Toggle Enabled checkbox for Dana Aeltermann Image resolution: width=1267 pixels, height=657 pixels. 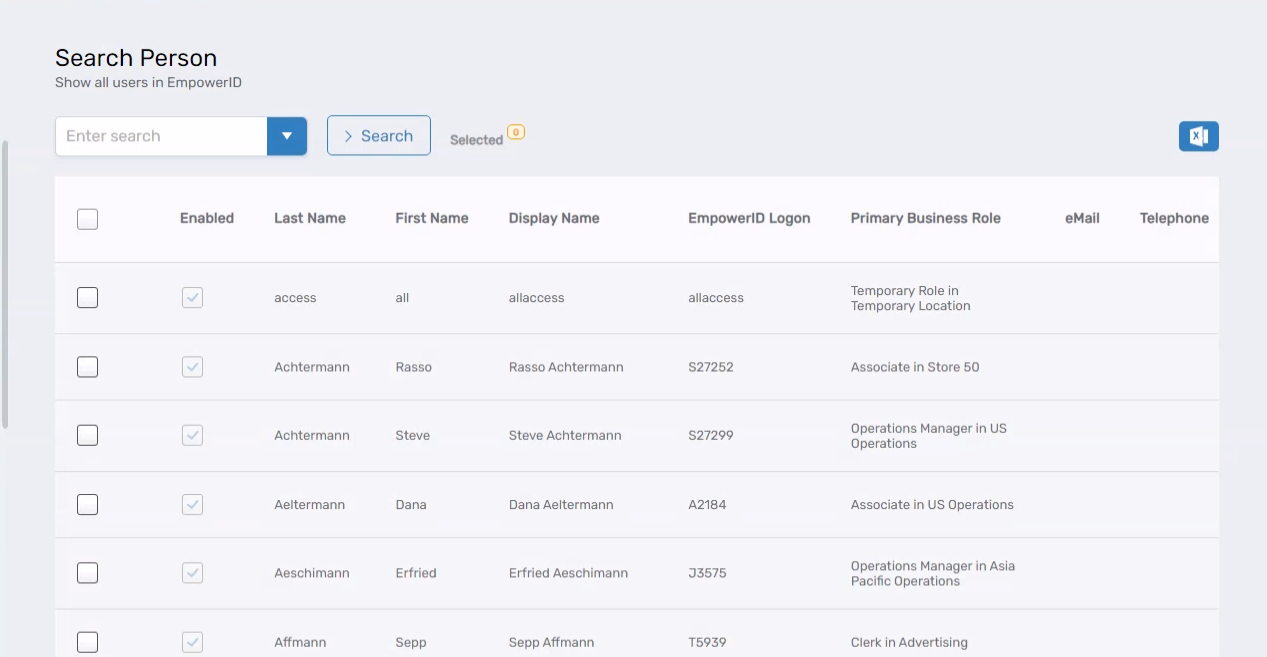click(192, 505)
